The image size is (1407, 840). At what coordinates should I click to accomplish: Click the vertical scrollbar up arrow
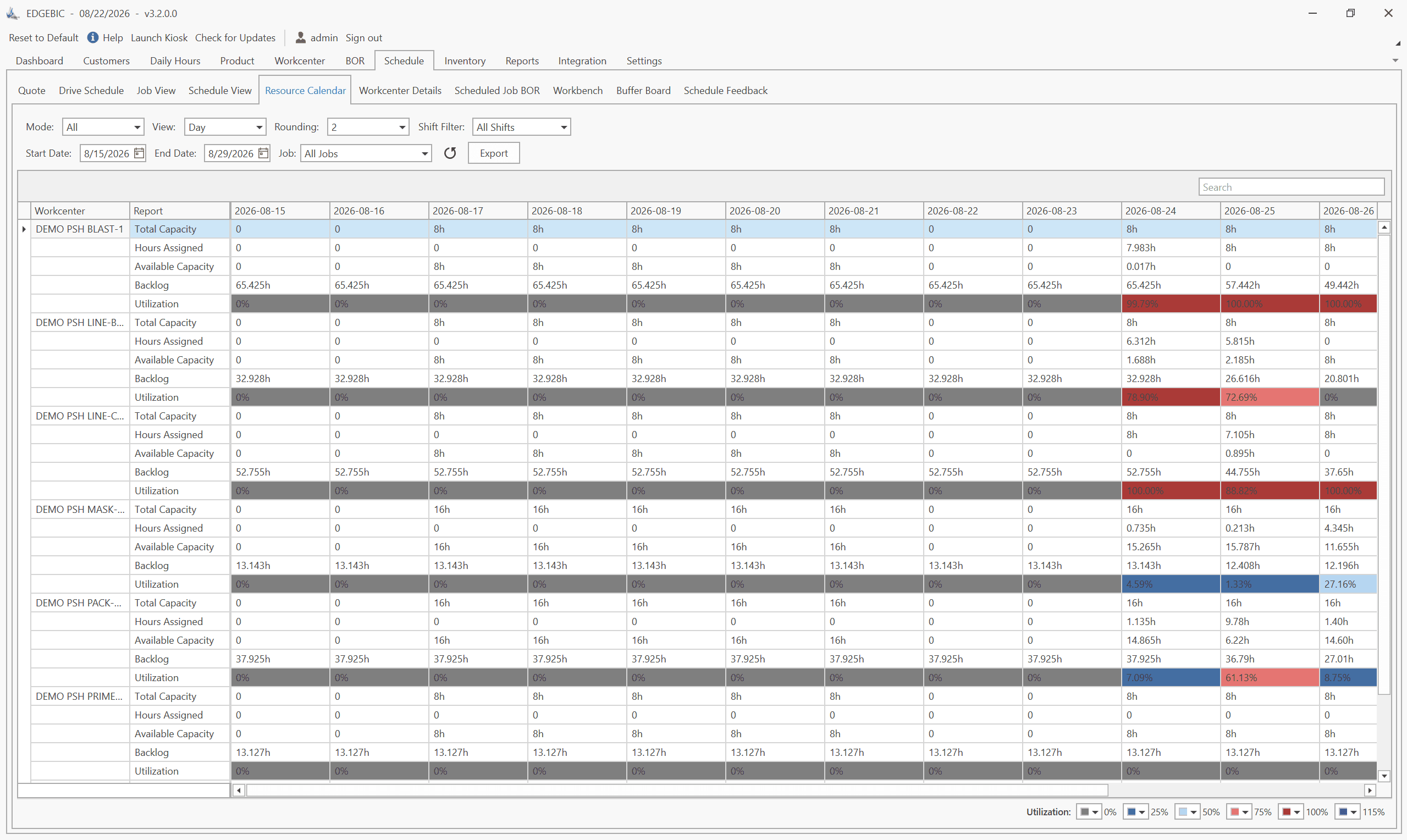(1384, 228)
